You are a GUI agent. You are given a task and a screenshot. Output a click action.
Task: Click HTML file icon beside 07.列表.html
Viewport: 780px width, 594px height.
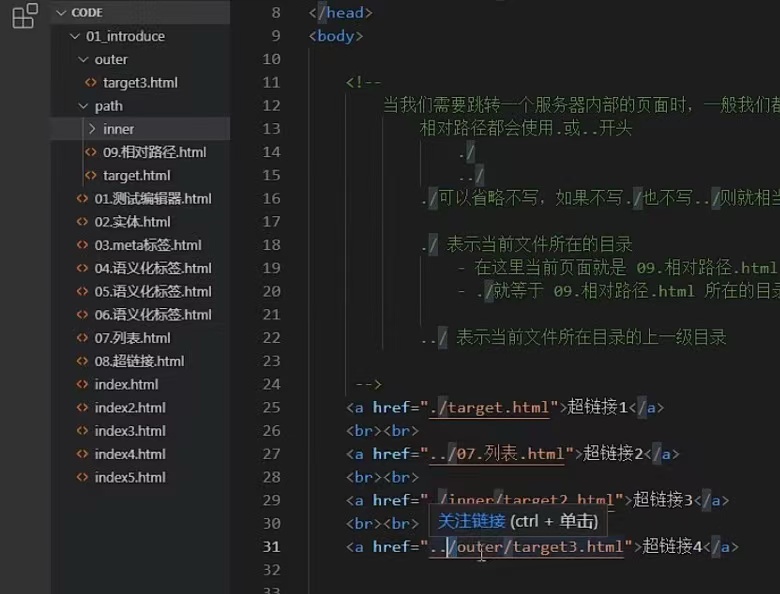tap(82, 338)
